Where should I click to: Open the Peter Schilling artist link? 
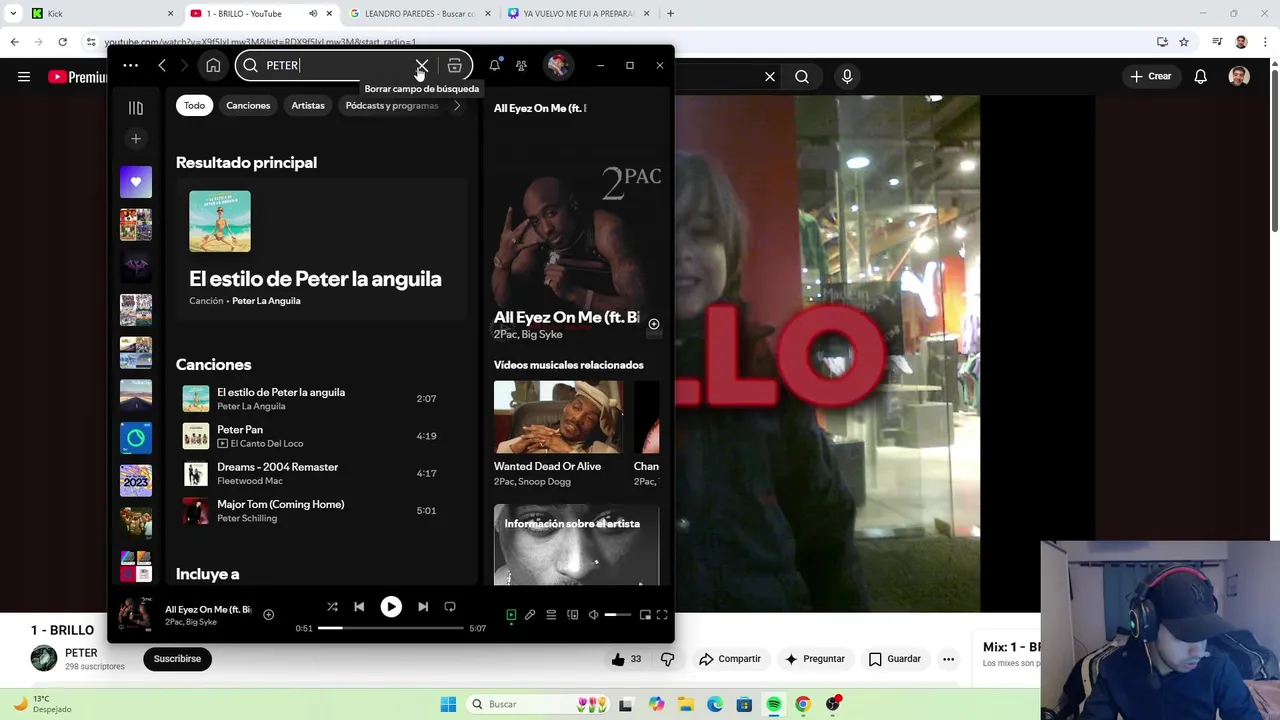[247, 518]
